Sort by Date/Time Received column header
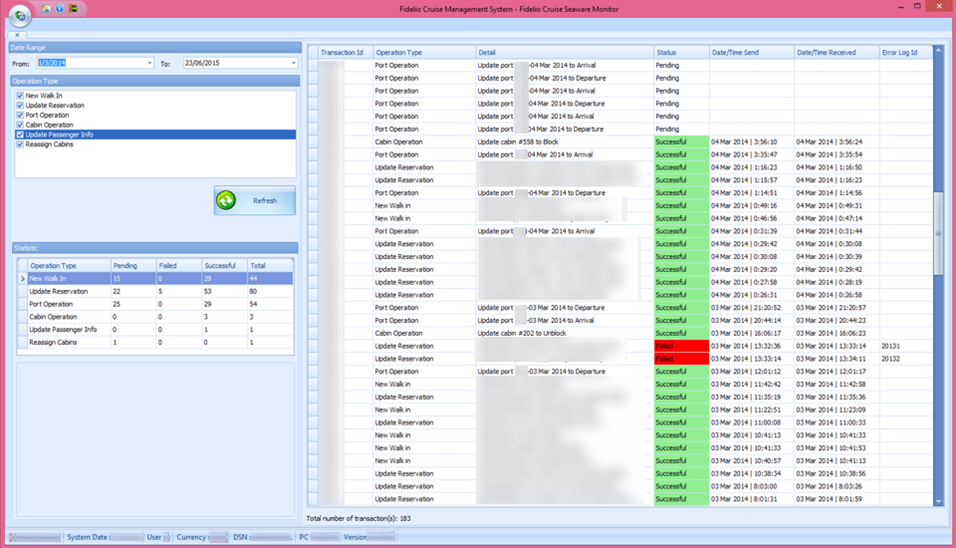Image resolution: width=956 pixels, height=548 pixels. pos(836,52)
